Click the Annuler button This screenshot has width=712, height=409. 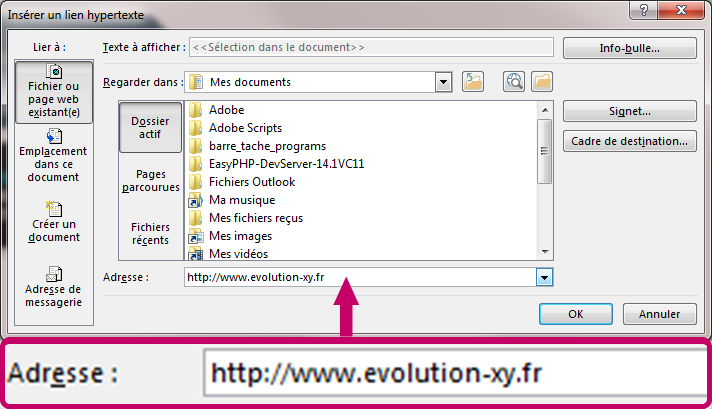pos(659,313)
